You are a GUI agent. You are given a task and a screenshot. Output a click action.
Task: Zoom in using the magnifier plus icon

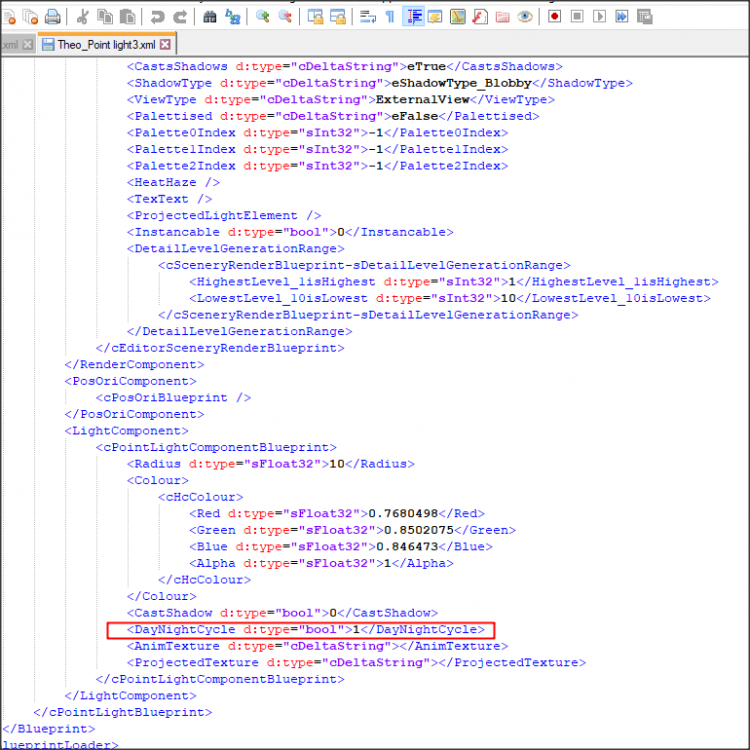click(262, 17)
